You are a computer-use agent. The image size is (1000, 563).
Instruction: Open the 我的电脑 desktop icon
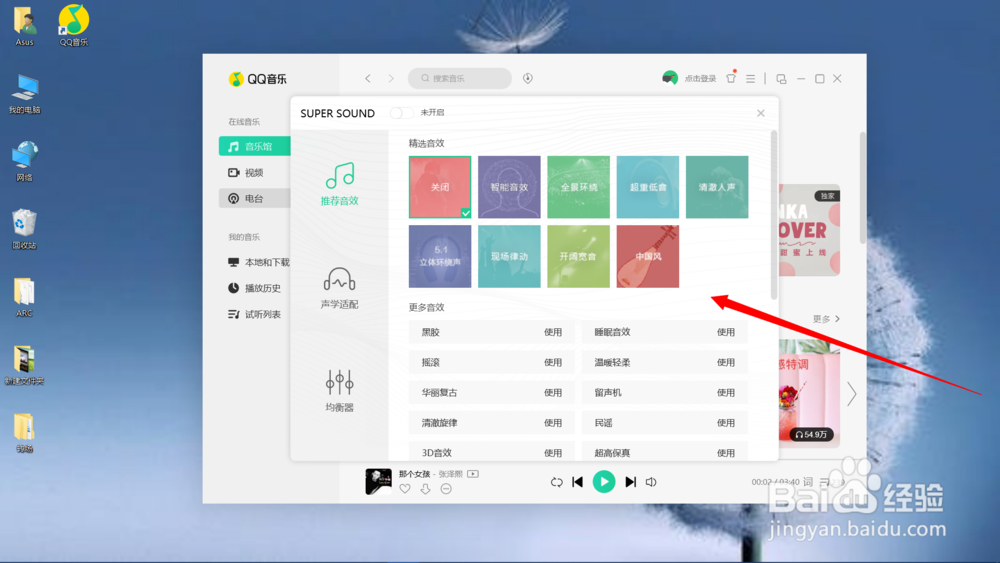pyautogui.click(x=24, y=94)
